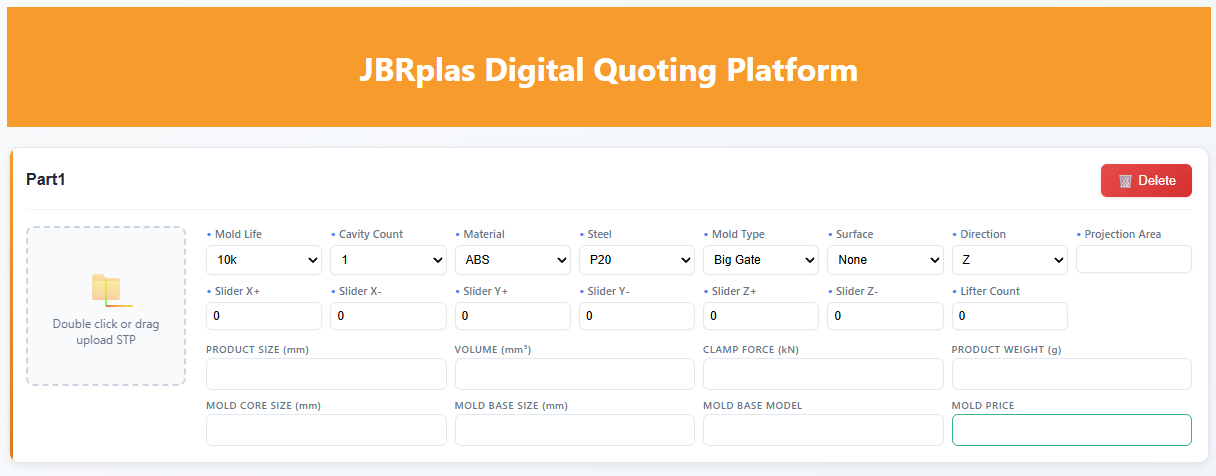Open the Mold Life dropdown

(263, 260)
